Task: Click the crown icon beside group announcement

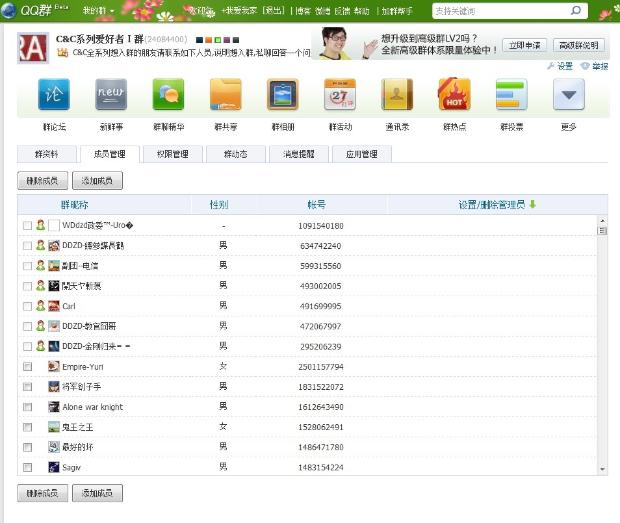Action: pos(62,52)
